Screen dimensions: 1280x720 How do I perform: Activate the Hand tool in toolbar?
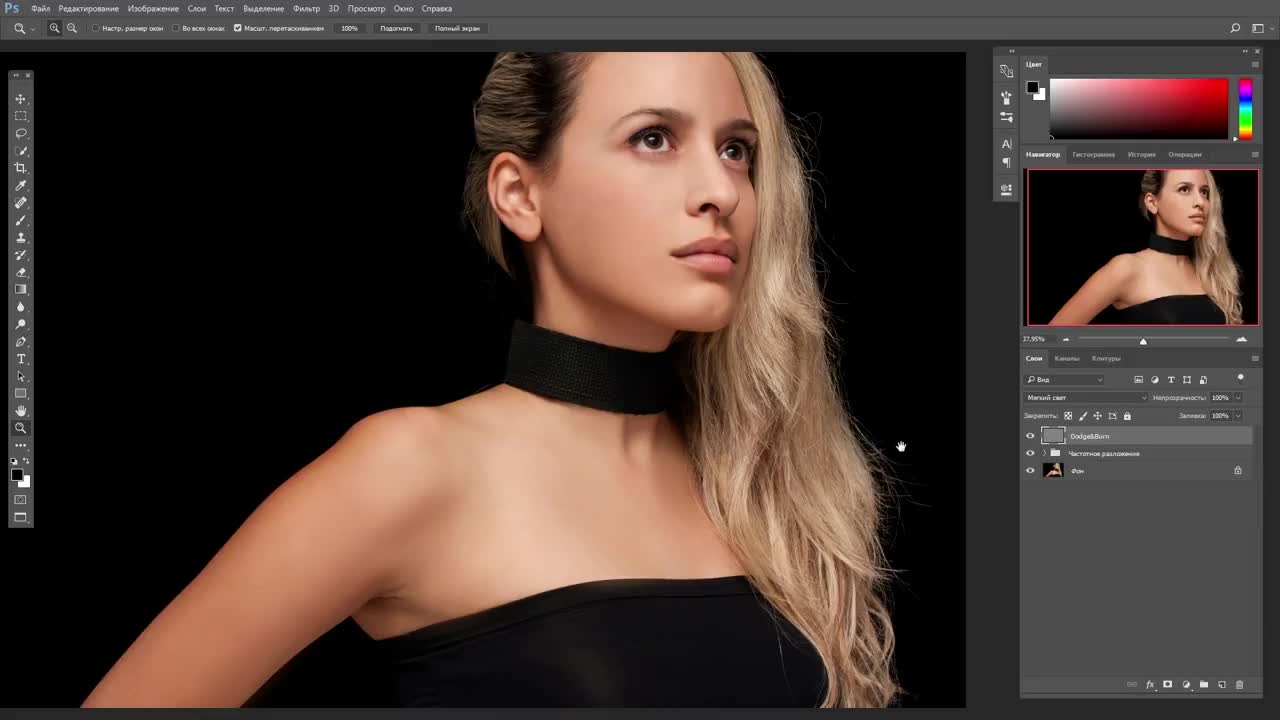20,410
